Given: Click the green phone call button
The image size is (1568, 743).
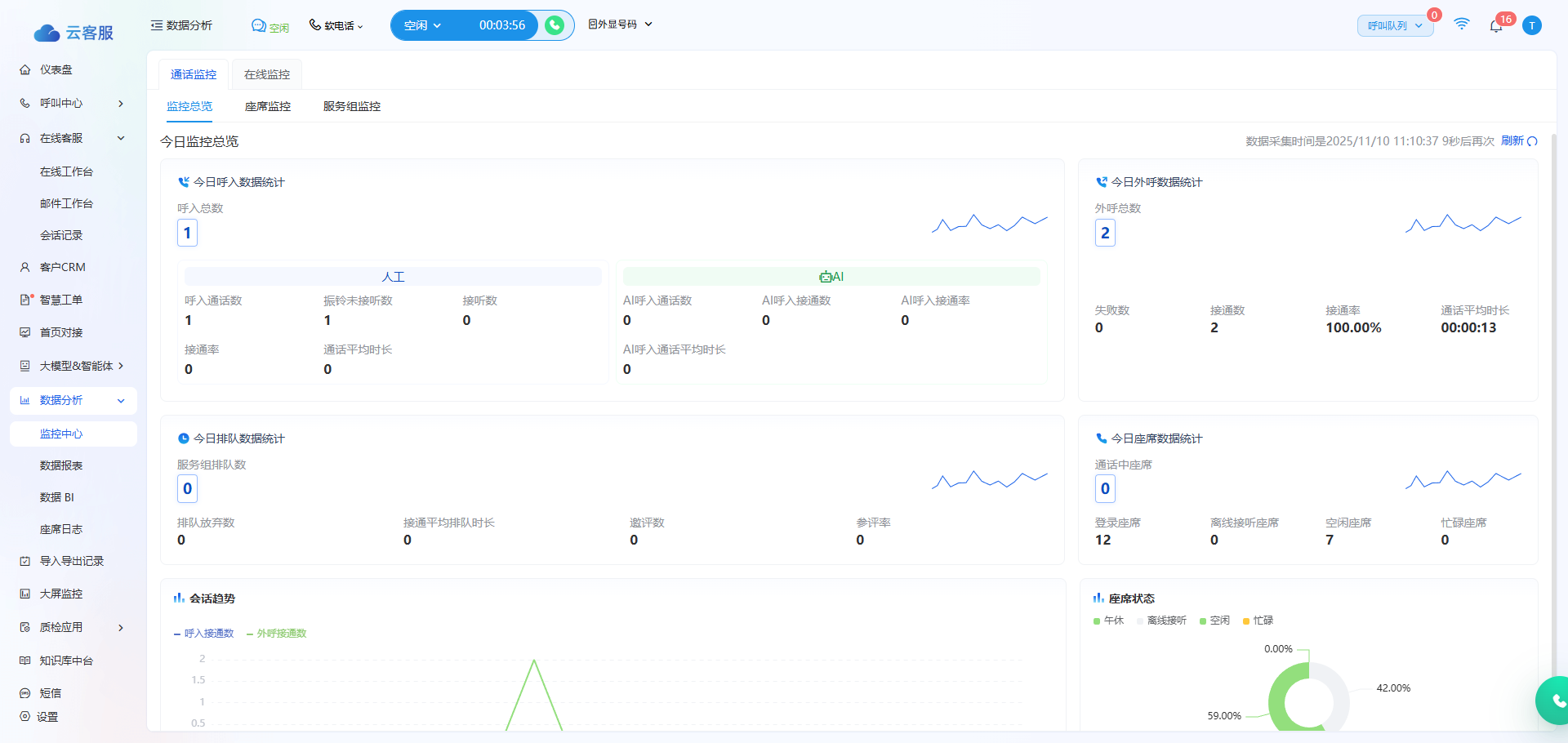Looking at the screenshot, I should pos(555,25).
